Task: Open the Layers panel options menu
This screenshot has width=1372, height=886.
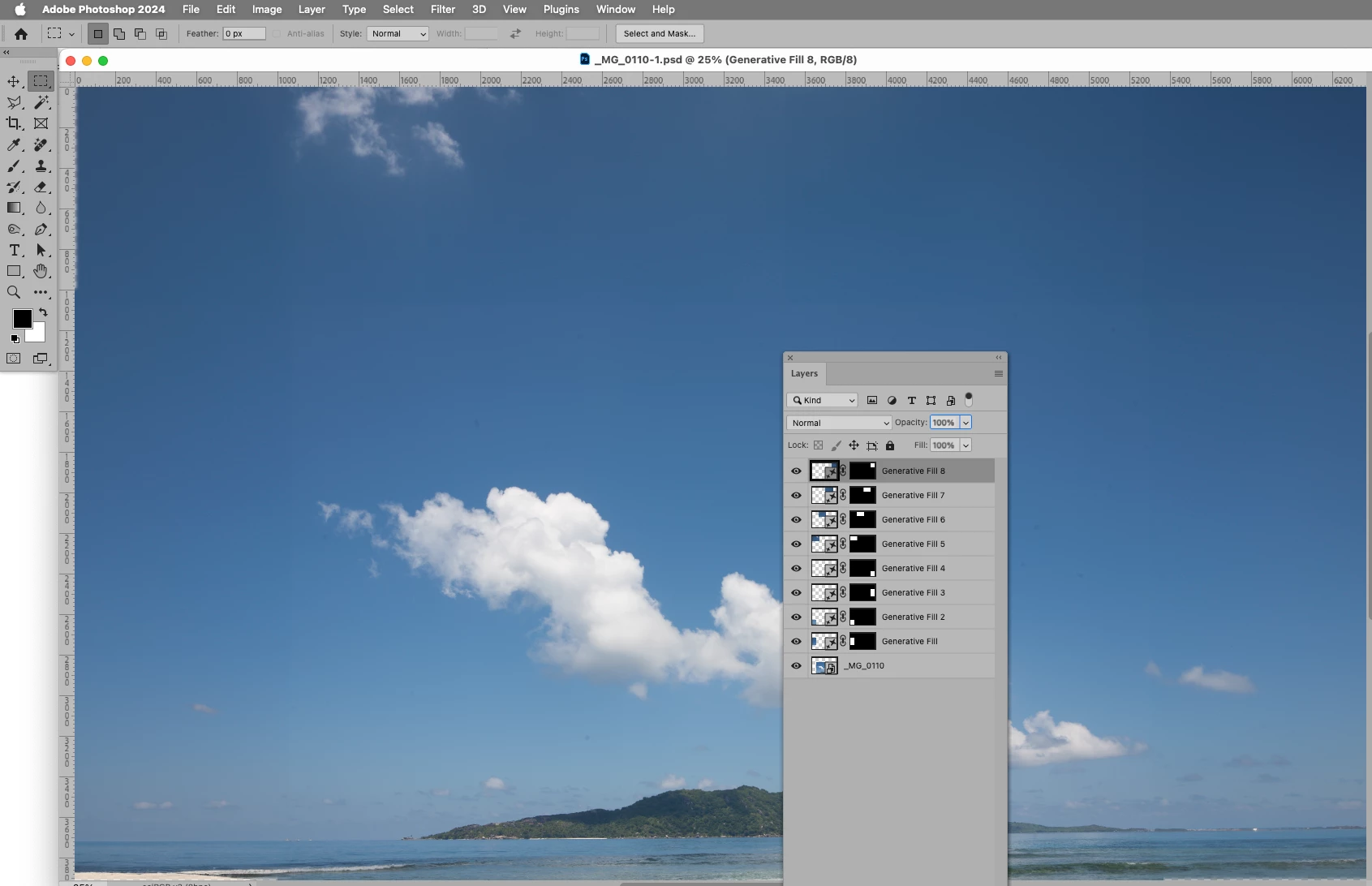Action: point(998,373)
